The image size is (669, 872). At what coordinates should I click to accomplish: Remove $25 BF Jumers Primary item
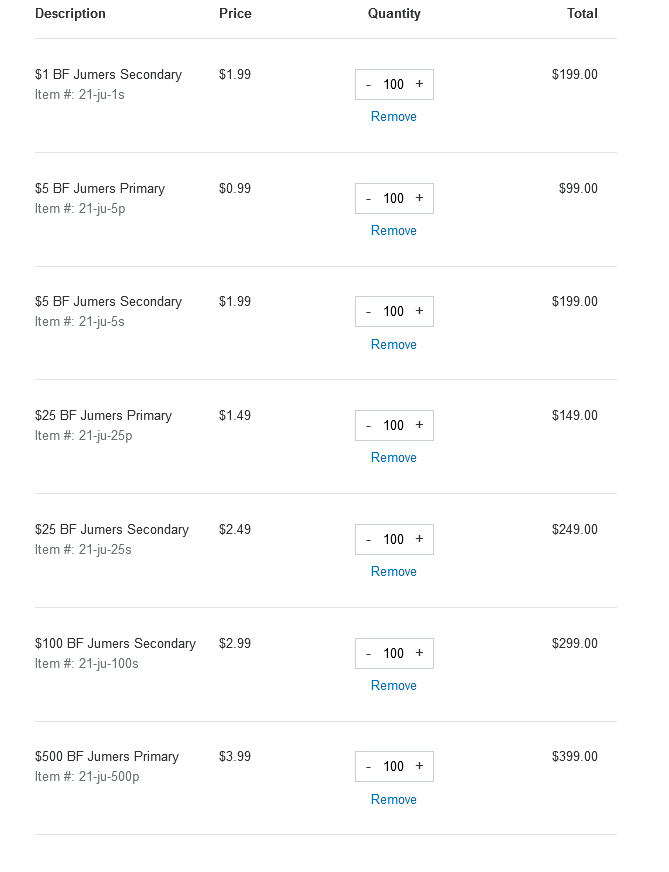[394, 457]
